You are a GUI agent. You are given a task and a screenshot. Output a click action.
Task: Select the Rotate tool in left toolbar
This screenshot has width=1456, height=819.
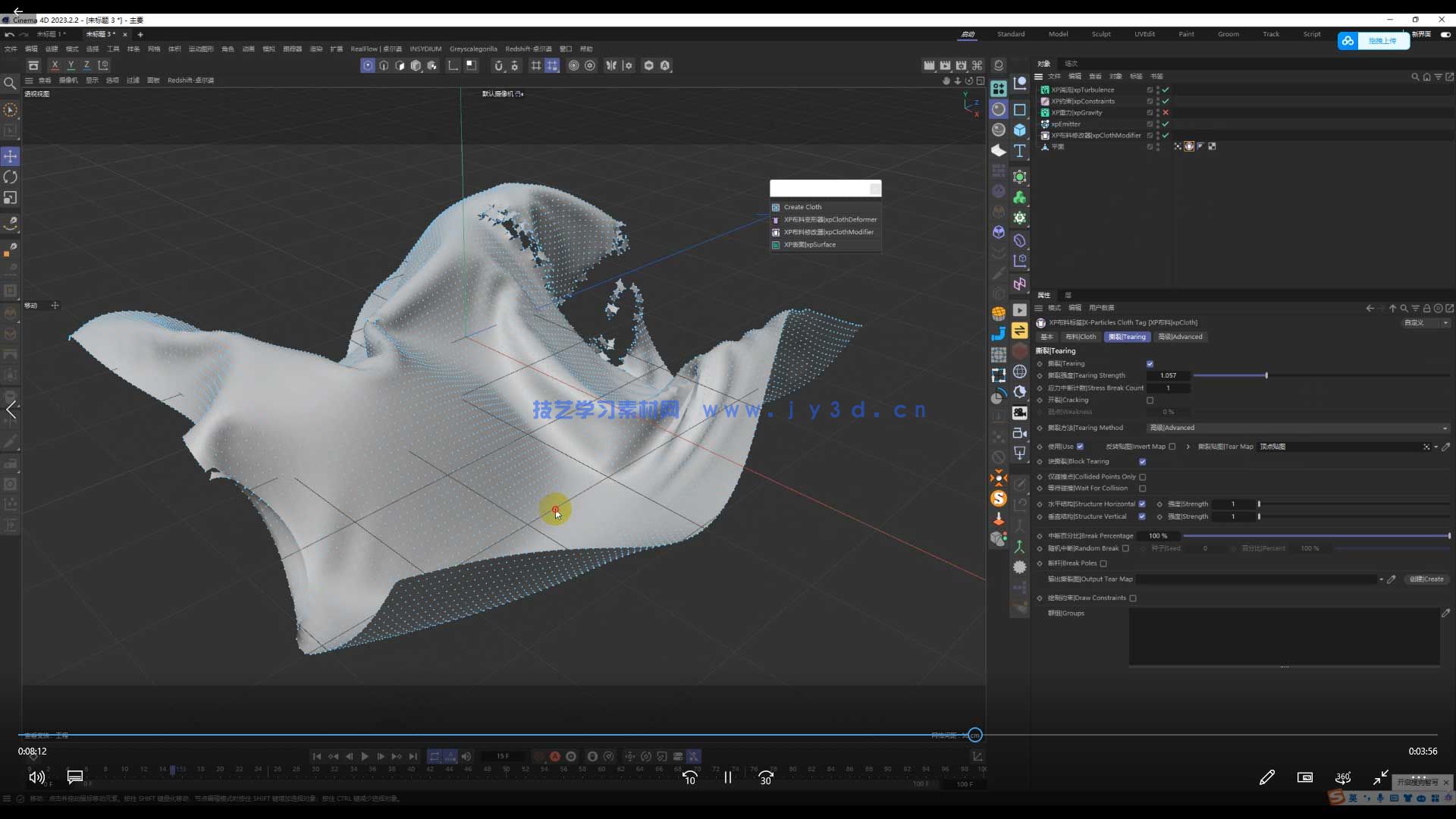tap(11, 177)
